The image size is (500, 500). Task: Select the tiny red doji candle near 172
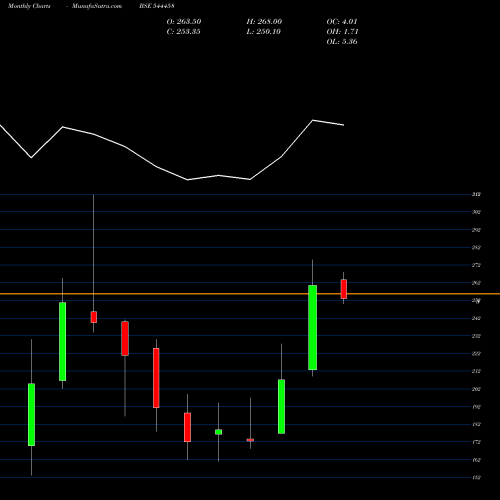pos(250,440)
